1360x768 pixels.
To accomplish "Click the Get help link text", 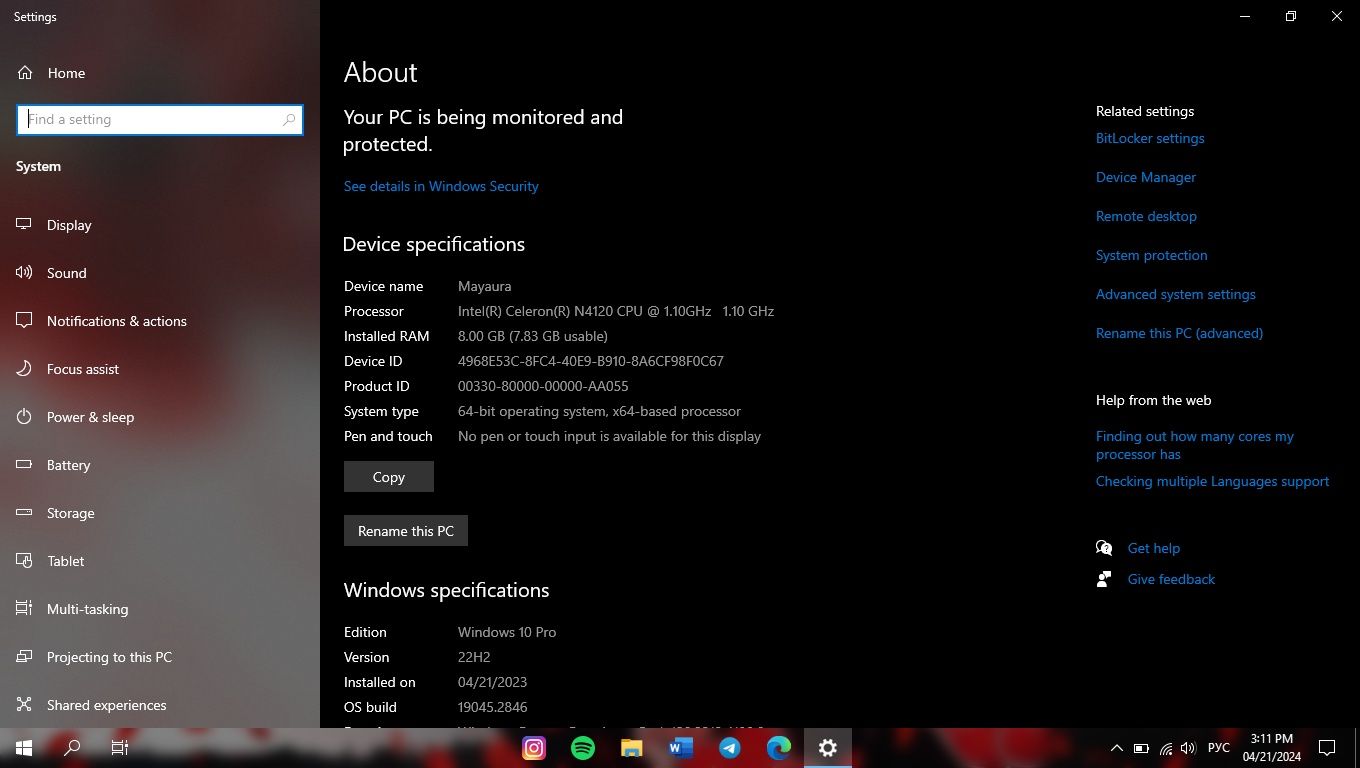I will (1154, 548).
